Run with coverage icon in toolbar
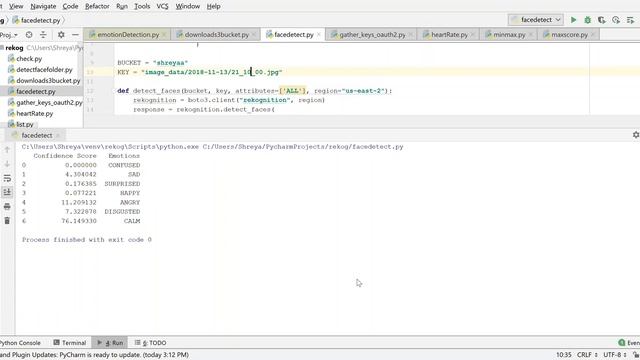Viewport: 640px width, 360px height. 602,20
